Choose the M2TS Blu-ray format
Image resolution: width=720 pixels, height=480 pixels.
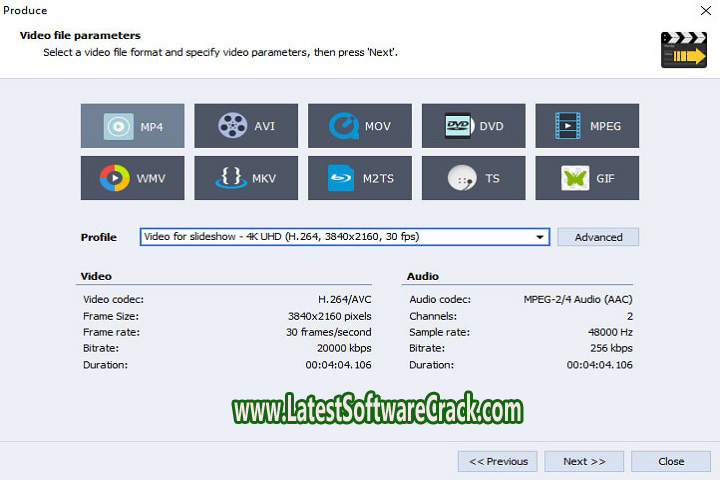[x=360, y=179]
